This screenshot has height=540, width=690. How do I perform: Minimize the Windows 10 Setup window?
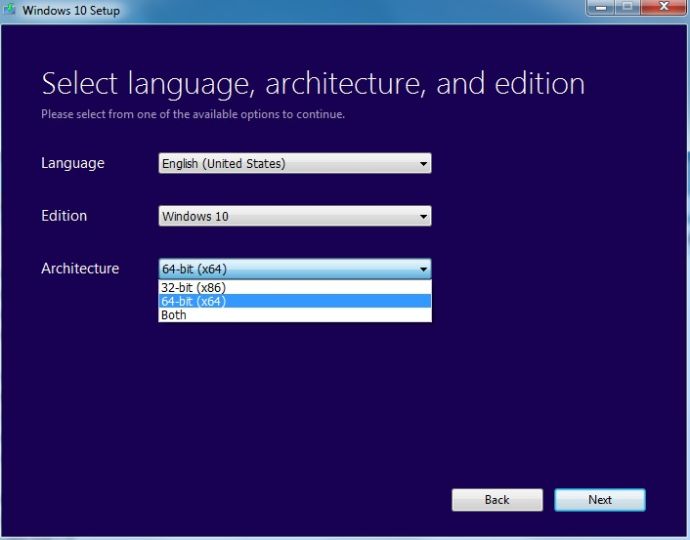point(601,7)
